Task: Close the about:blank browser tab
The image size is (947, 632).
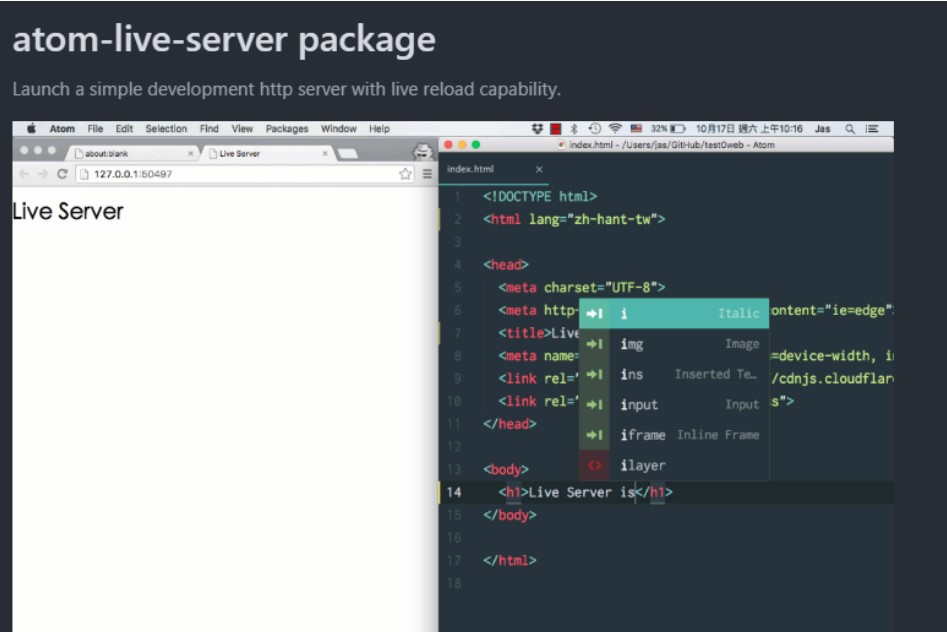Action: pyautogui.click(x=191, y=153)
